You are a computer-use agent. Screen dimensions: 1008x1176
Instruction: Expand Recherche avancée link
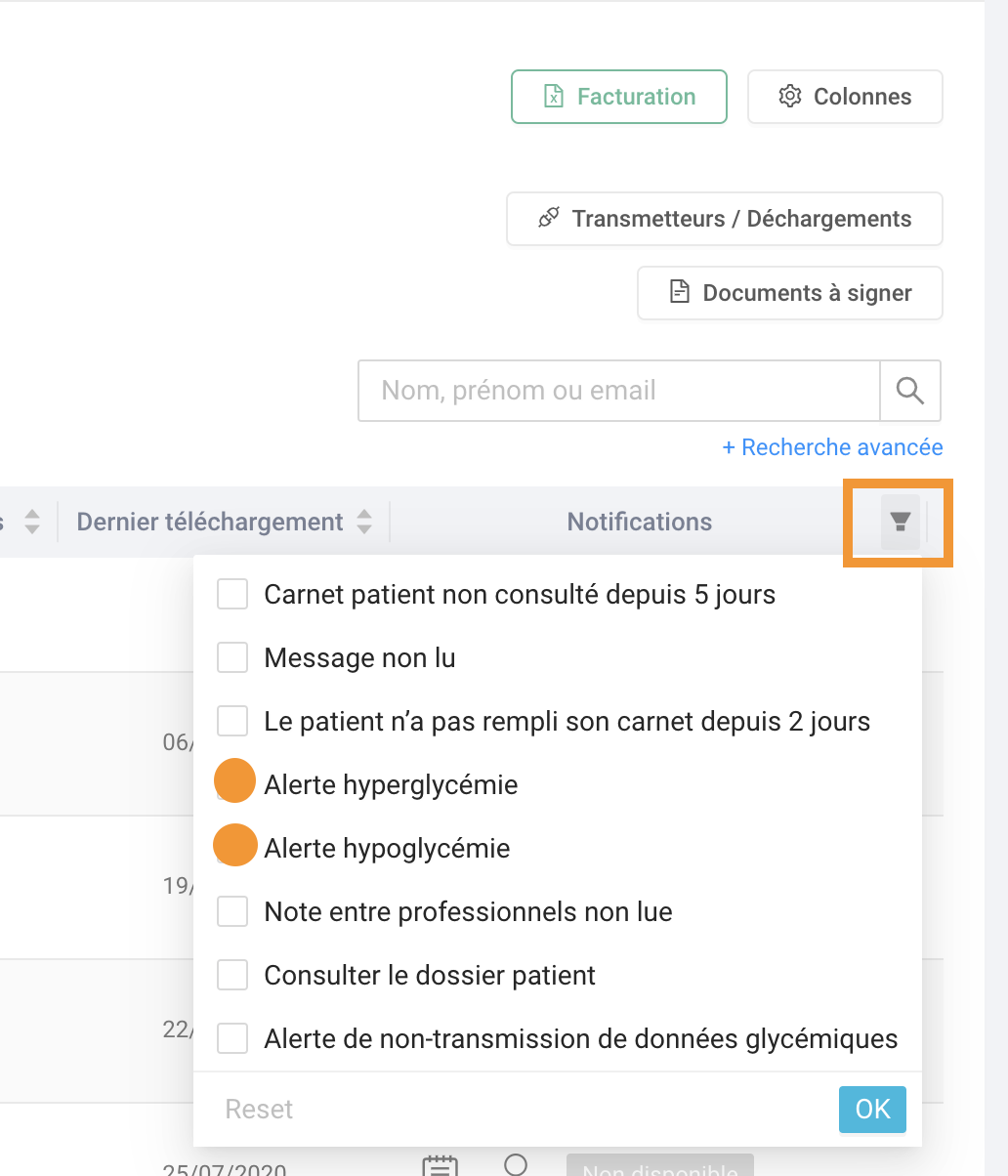(x=832, y=447)
